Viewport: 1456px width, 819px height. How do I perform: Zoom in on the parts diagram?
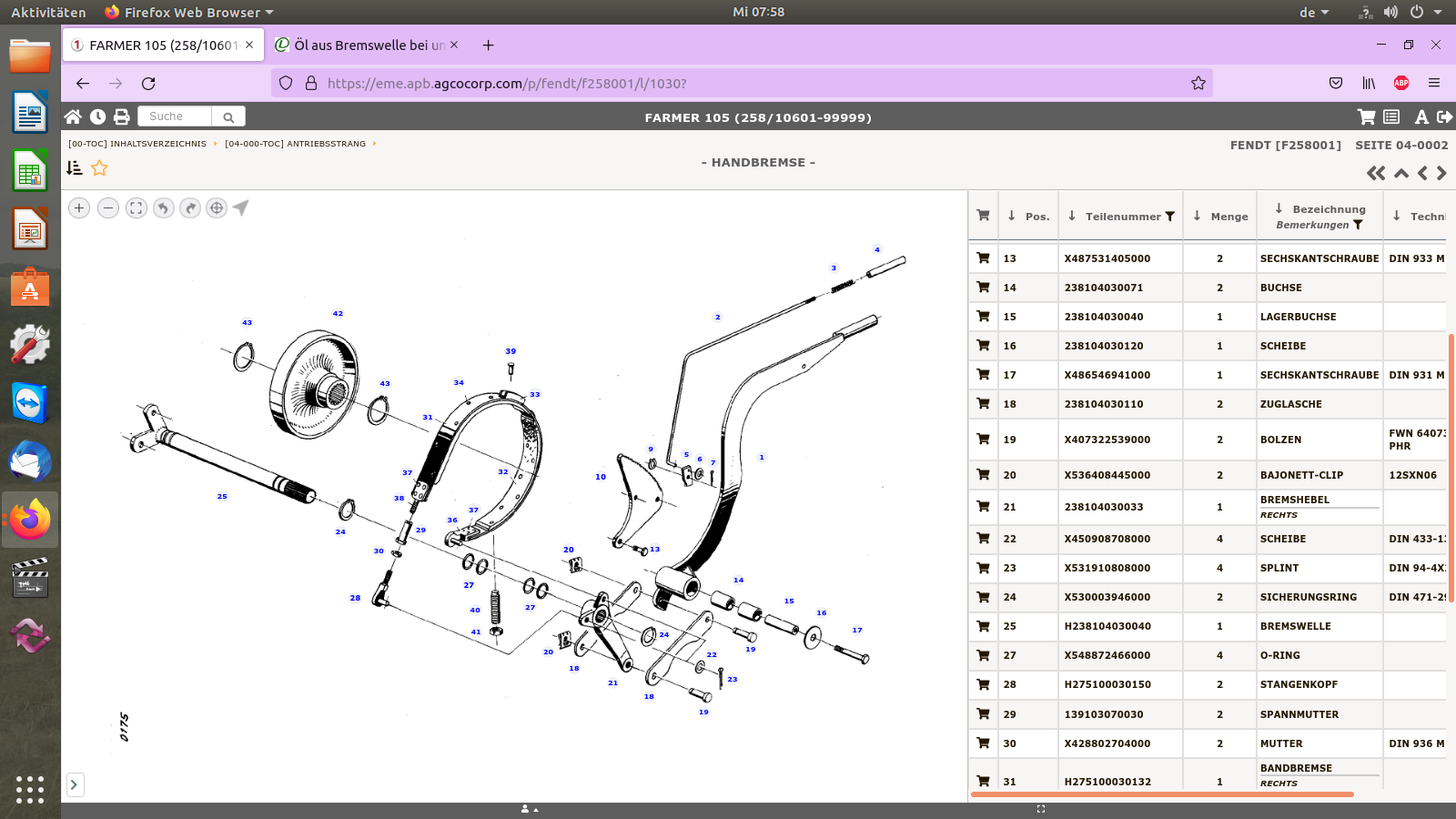click(79, 208)
